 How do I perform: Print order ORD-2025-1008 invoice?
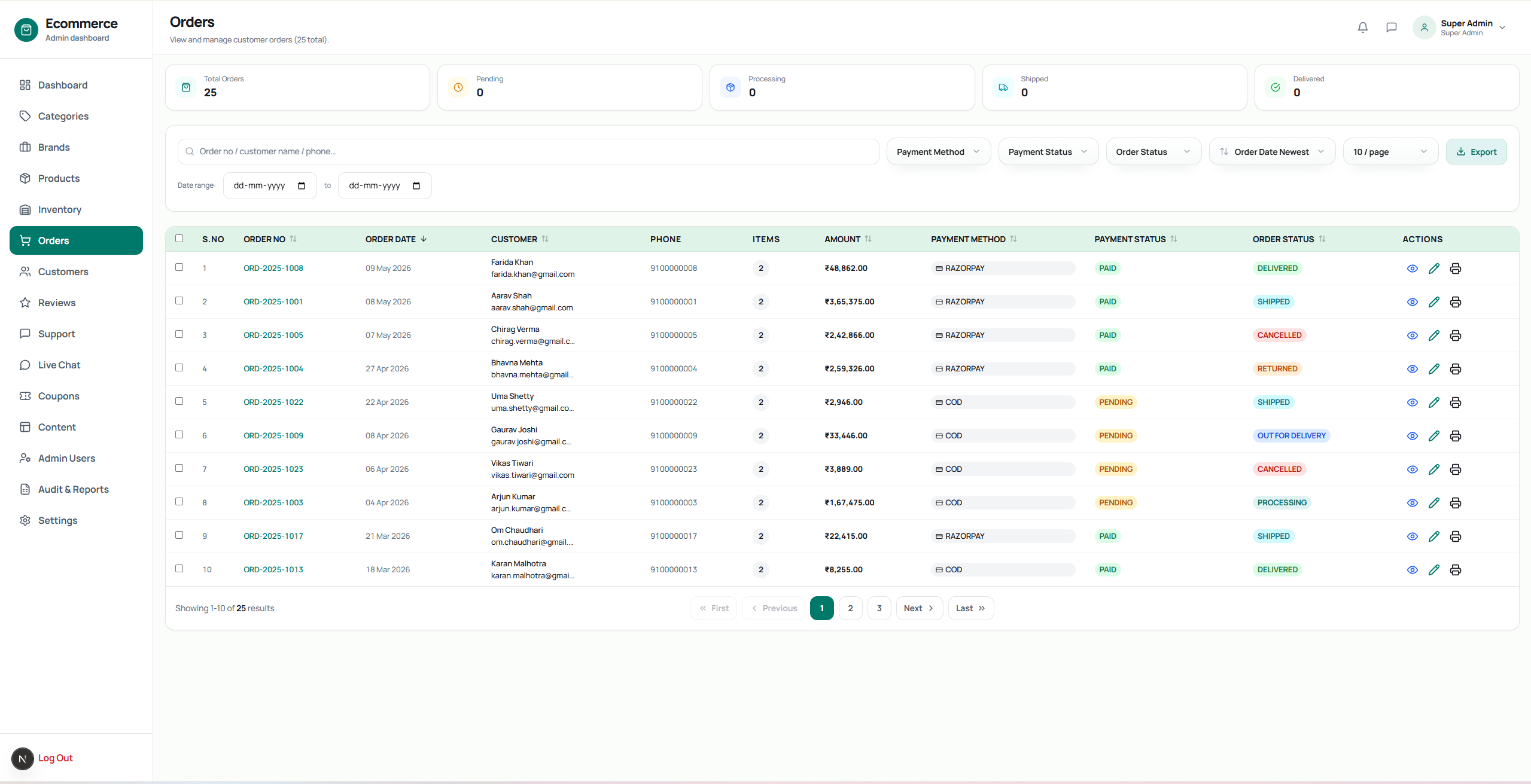coord(1455,269)
